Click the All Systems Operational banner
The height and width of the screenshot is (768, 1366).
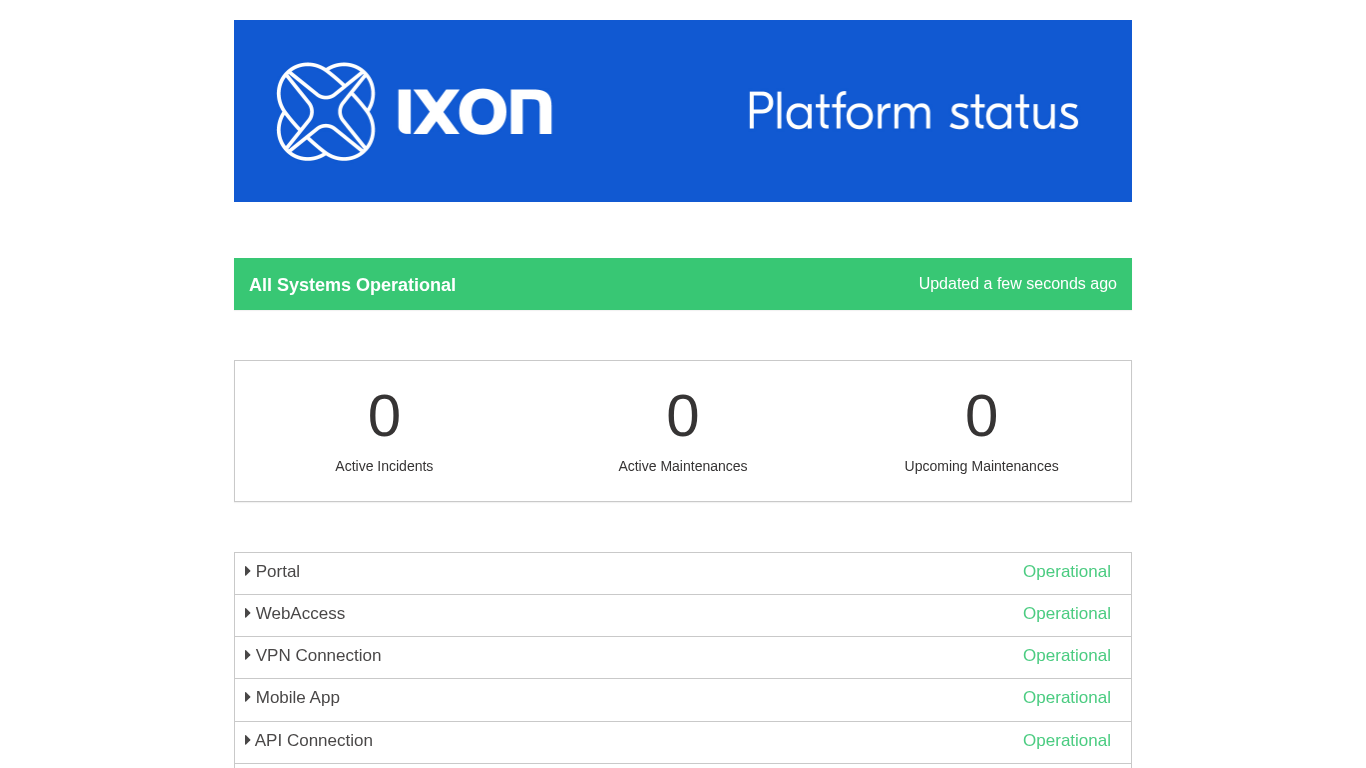pyautogui.click(x=352, y=285)
